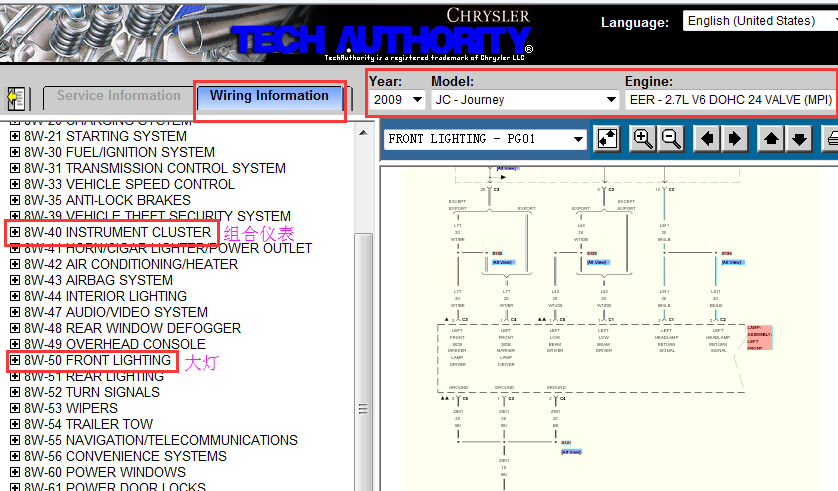838x491 pixels.
Task: Expand 8W-30 FUEL/IGNITION SYSTEM node
Action: coord(15,152)
